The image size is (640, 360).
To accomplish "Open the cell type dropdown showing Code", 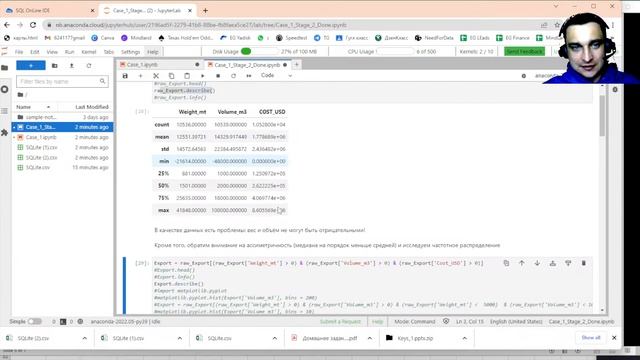I will pyautogui.click(x=276, y=76).
